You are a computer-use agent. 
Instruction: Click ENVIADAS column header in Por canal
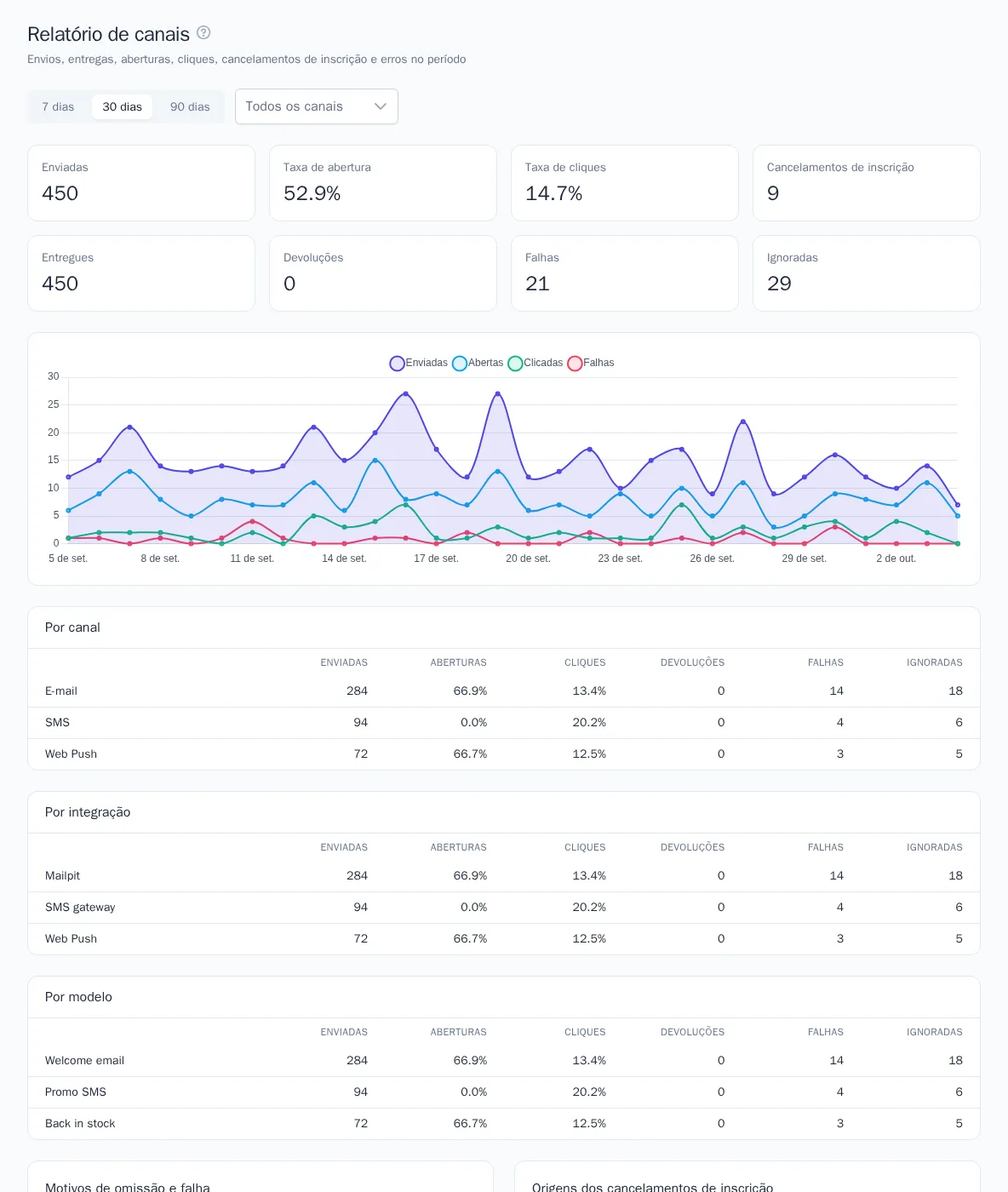coord(344,662)
